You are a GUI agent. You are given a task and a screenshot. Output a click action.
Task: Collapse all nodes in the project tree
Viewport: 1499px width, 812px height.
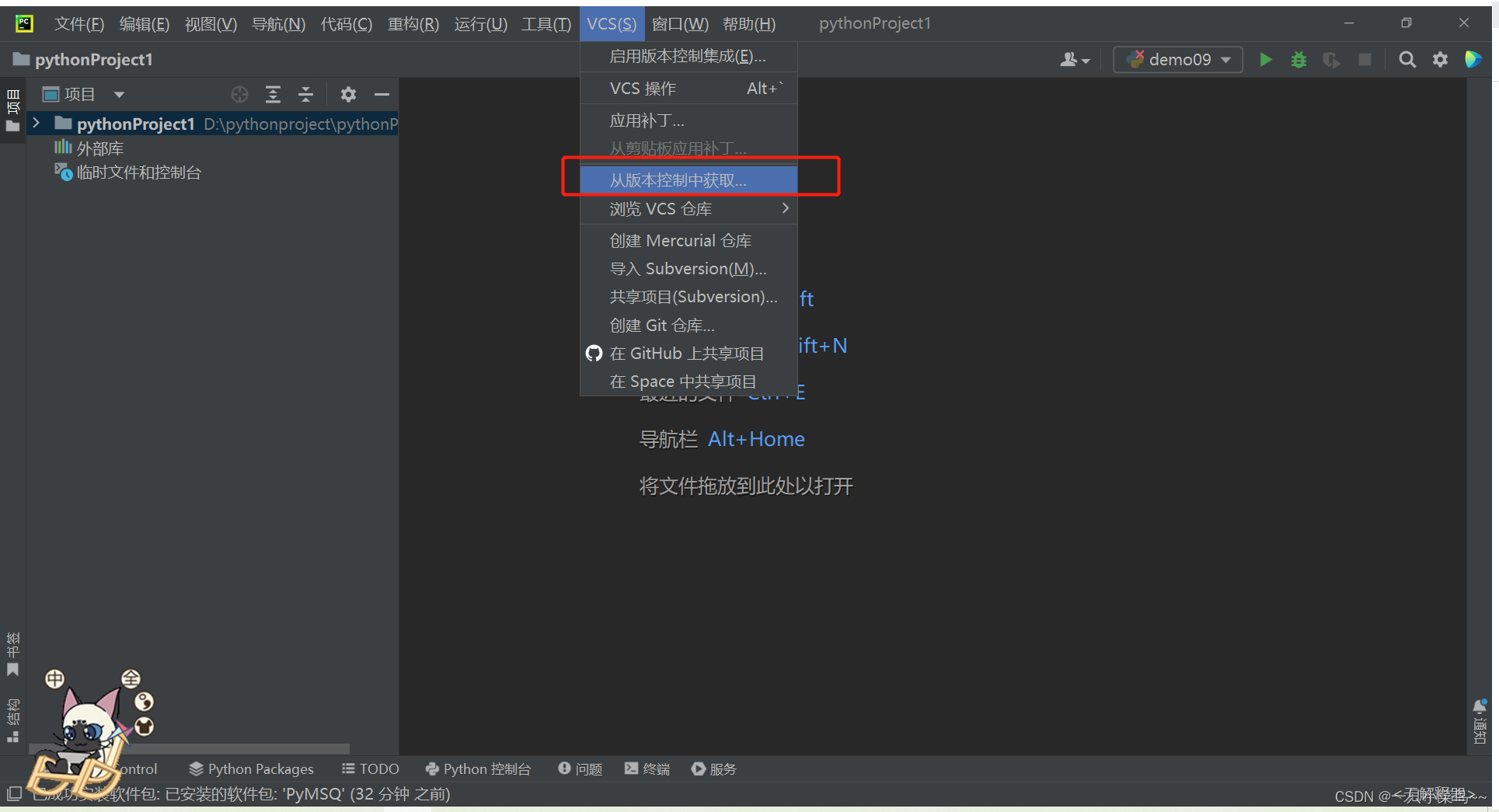(305, 94)
